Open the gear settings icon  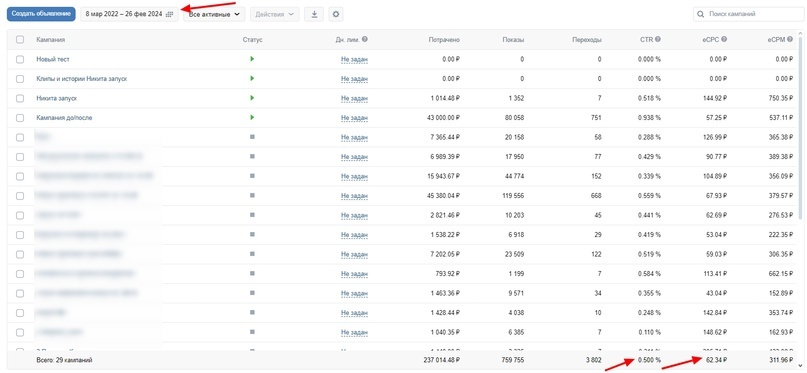tap(336, 14)
